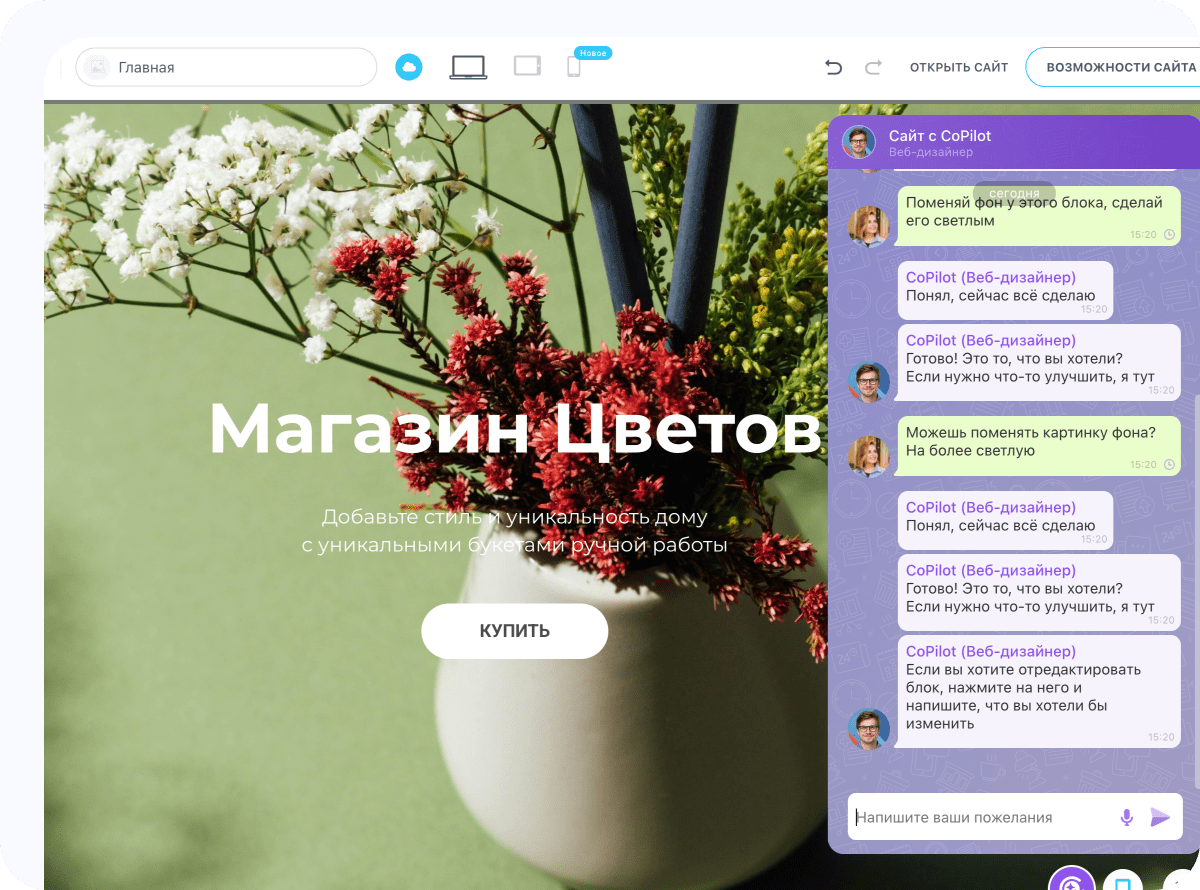Click message Если вы хотите отредактировать блок
The height and width of the screenshot is (890, 1200).
click(1038, 690)
